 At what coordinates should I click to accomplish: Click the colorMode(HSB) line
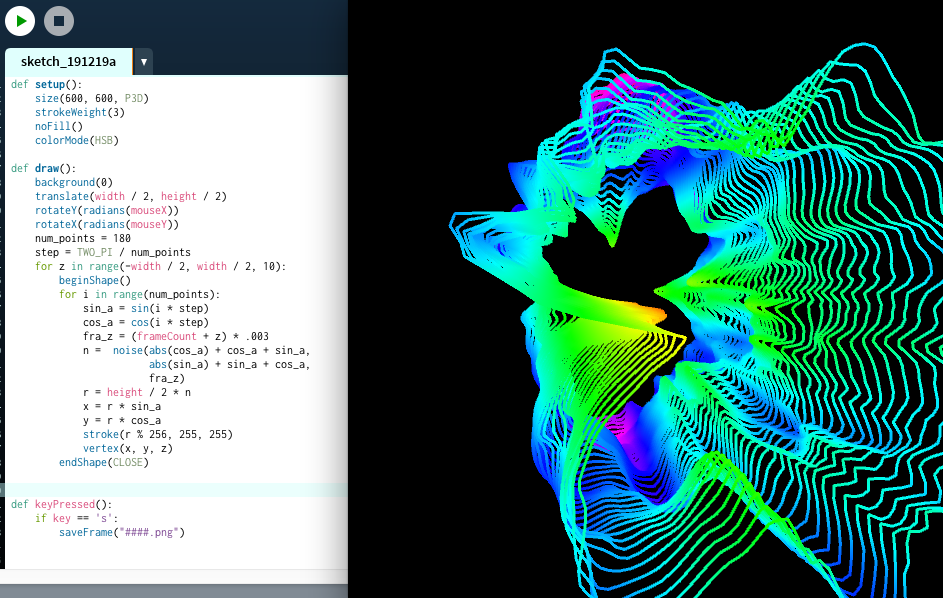(77, 141)
